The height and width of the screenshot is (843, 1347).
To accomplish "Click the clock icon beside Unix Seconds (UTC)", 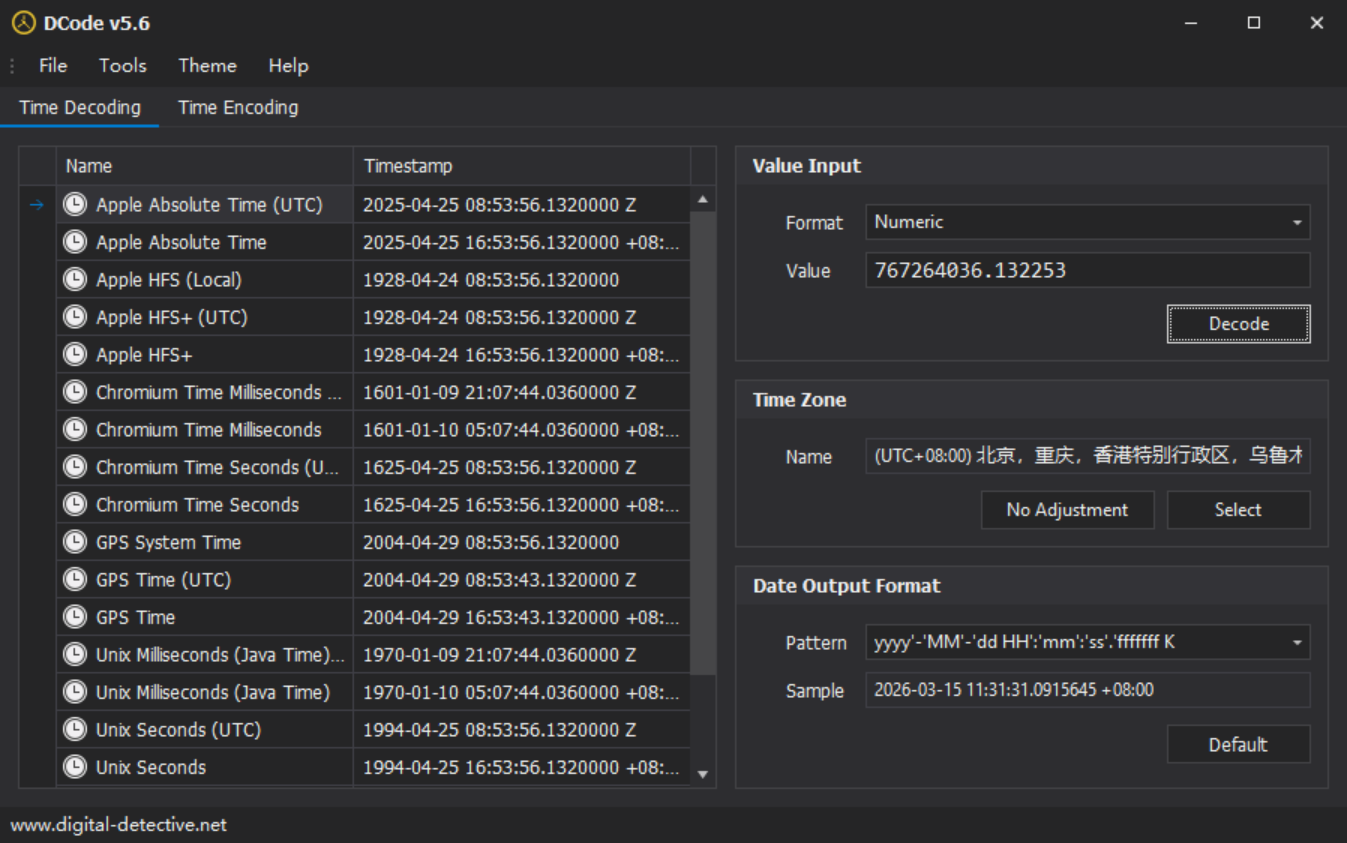I will [x=75, y=730].
